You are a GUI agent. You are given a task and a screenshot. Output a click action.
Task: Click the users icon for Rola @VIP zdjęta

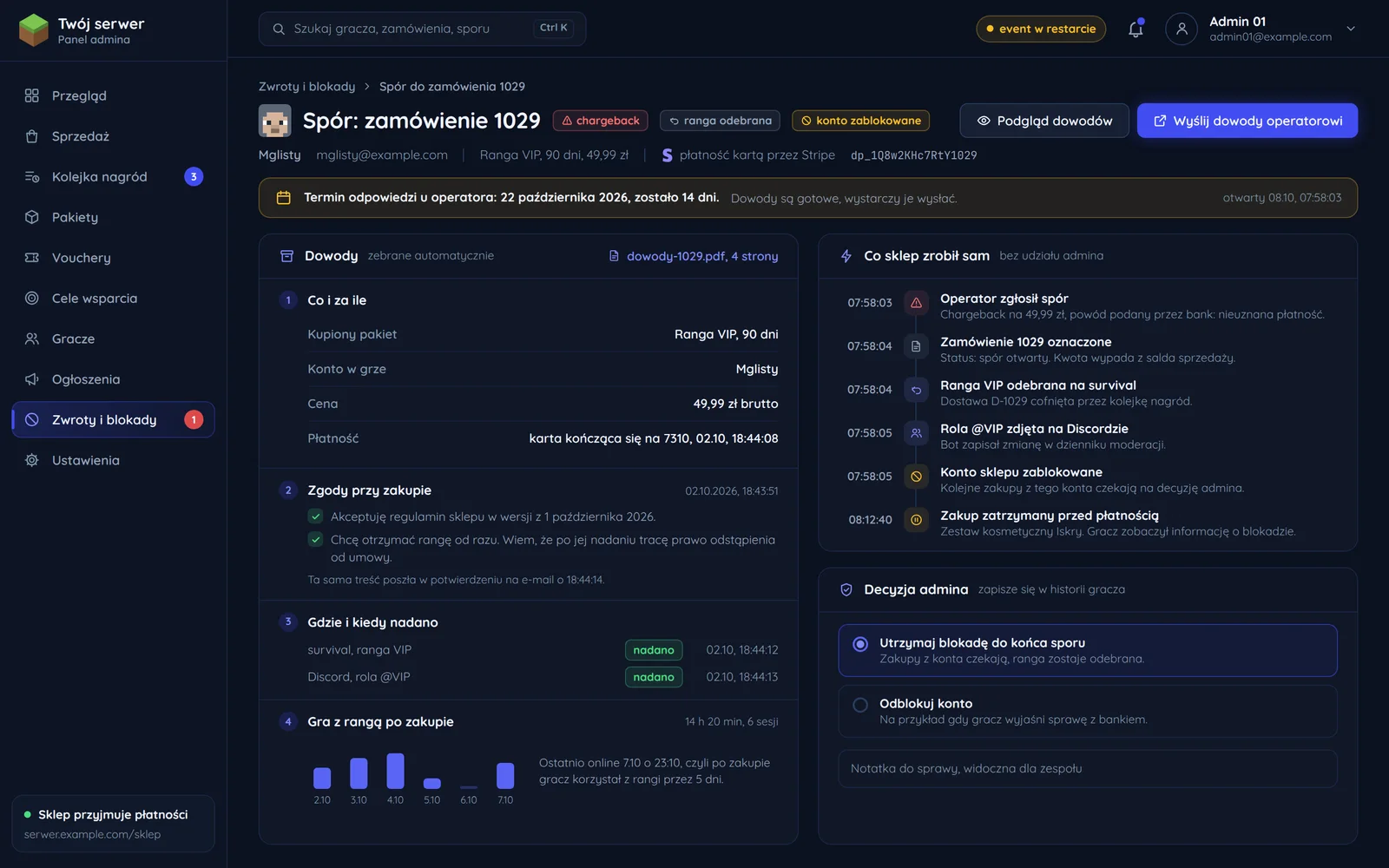point(916,433)
